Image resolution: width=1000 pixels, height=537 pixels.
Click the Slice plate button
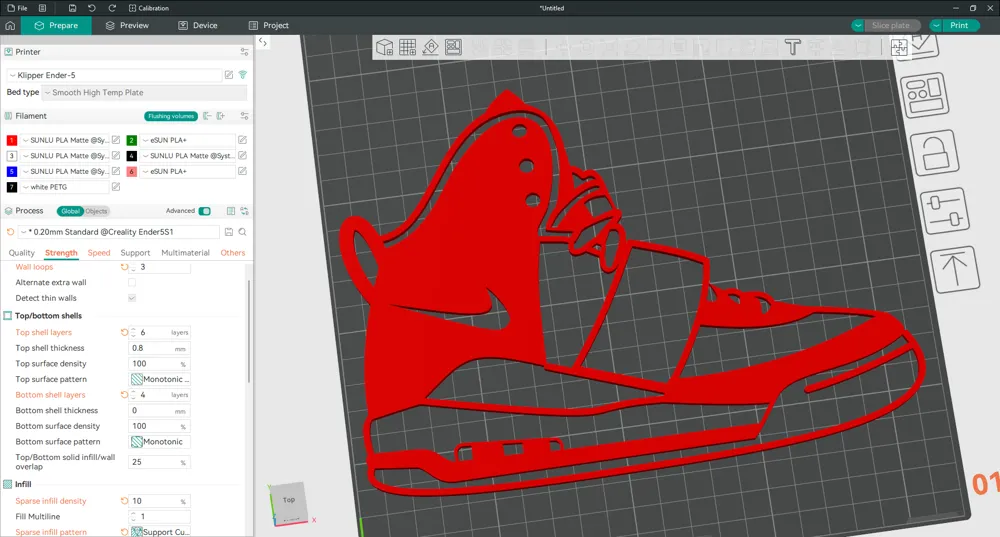[892, 26]
